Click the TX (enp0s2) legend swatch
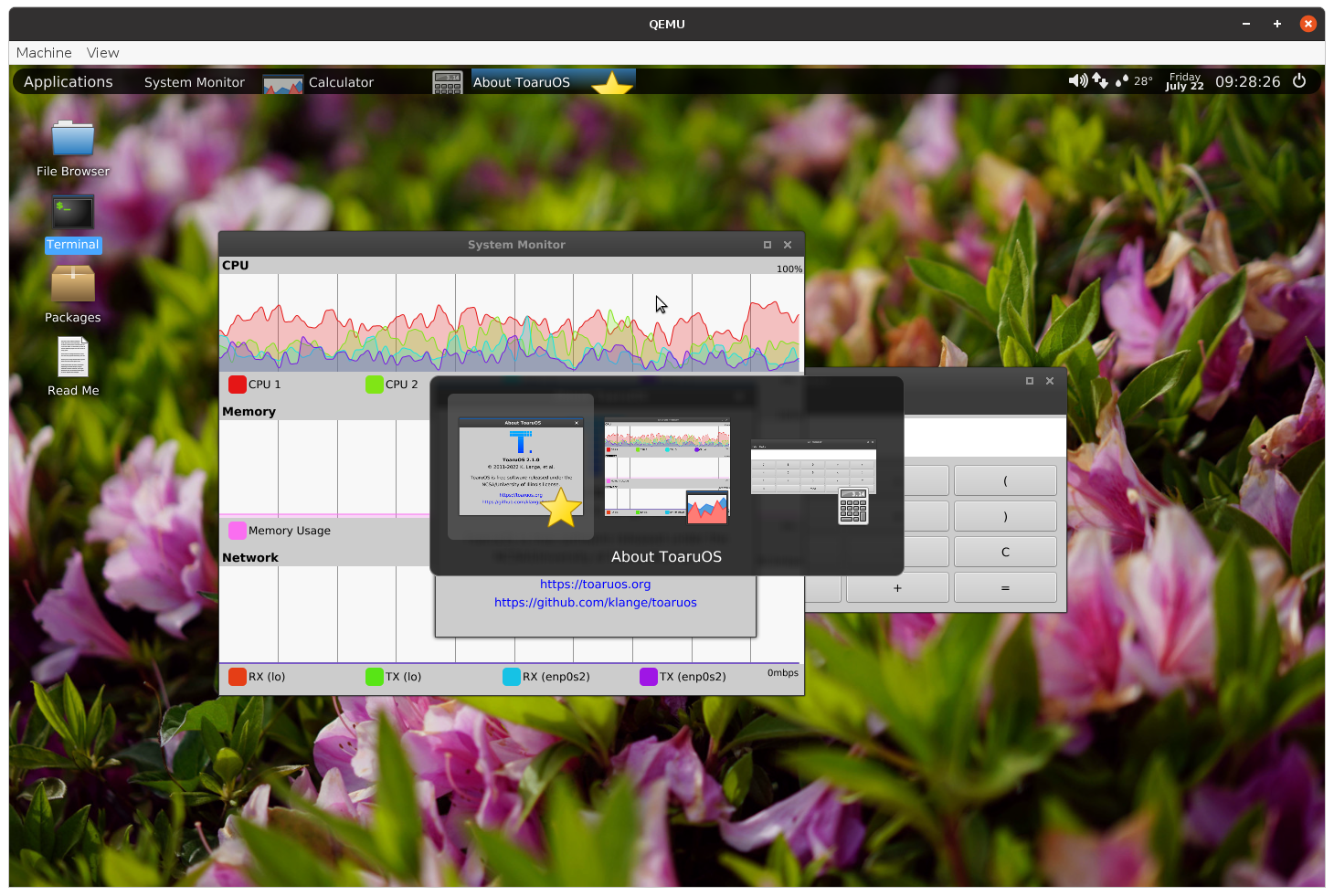Screen dimensions: 1334x896 tap(649, 677)
